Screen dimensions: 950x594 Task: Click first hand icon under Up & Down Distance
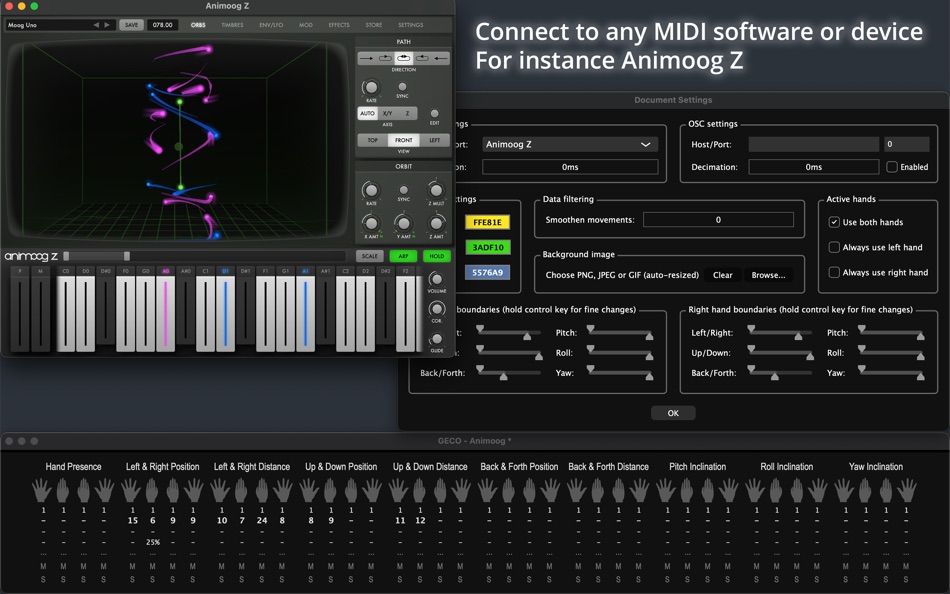pos(399,490)
